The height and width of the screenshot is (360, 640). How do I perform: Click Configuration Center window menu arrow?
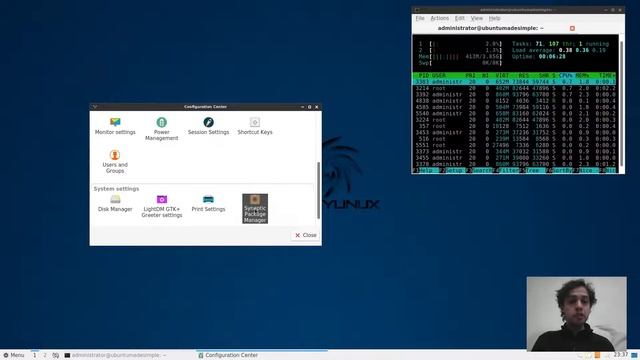[95, 107]
